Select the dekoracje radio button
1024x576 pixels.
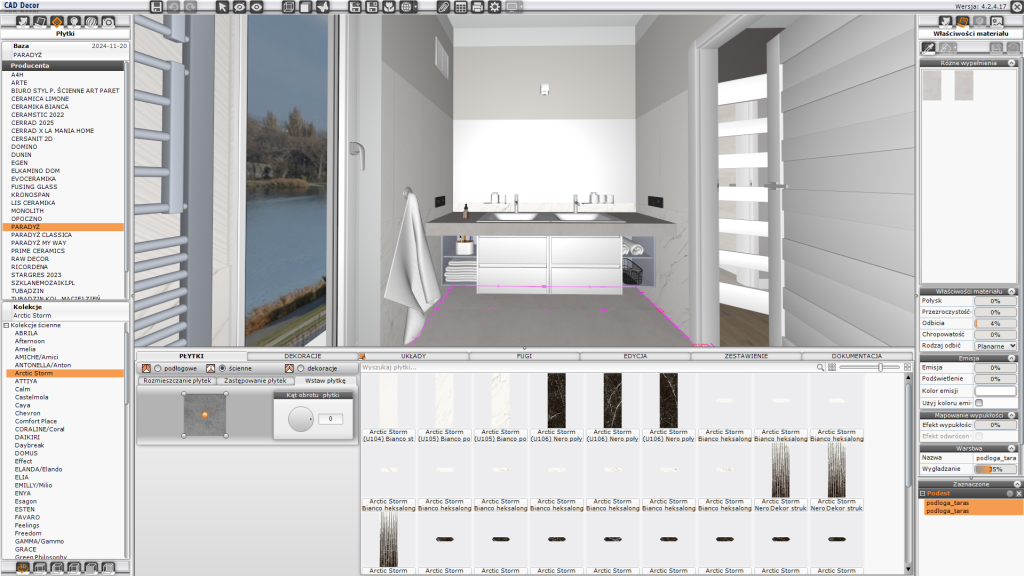click(299, 368)
